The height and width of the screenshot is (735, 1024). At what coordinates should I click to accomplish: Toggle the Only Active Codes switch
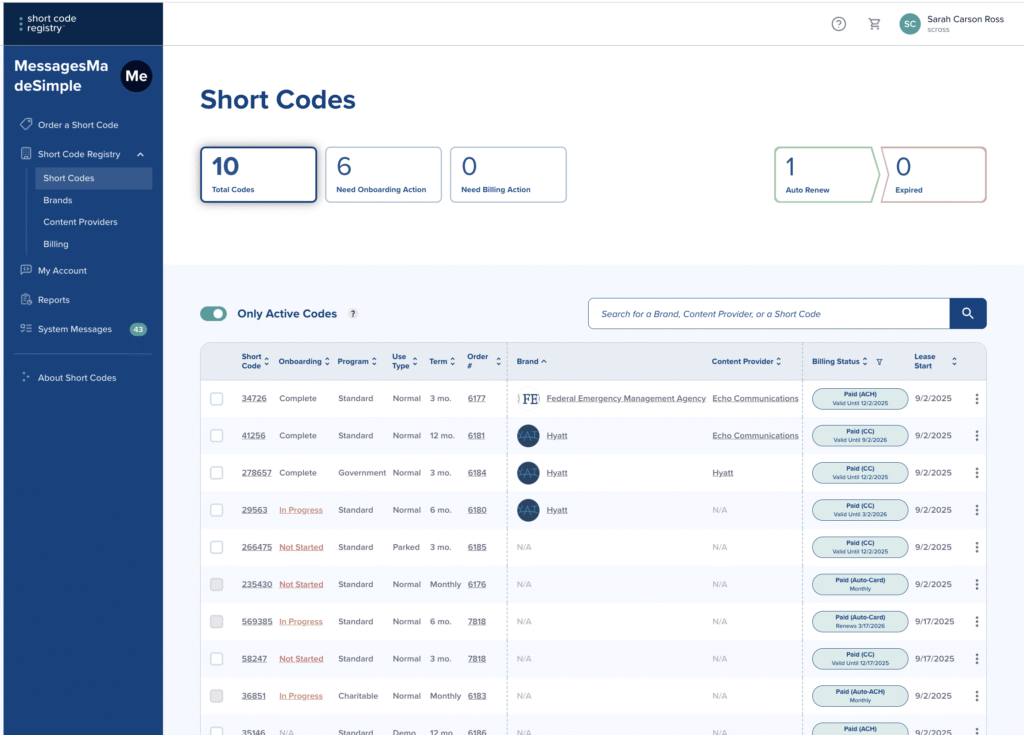click(214, 314)
